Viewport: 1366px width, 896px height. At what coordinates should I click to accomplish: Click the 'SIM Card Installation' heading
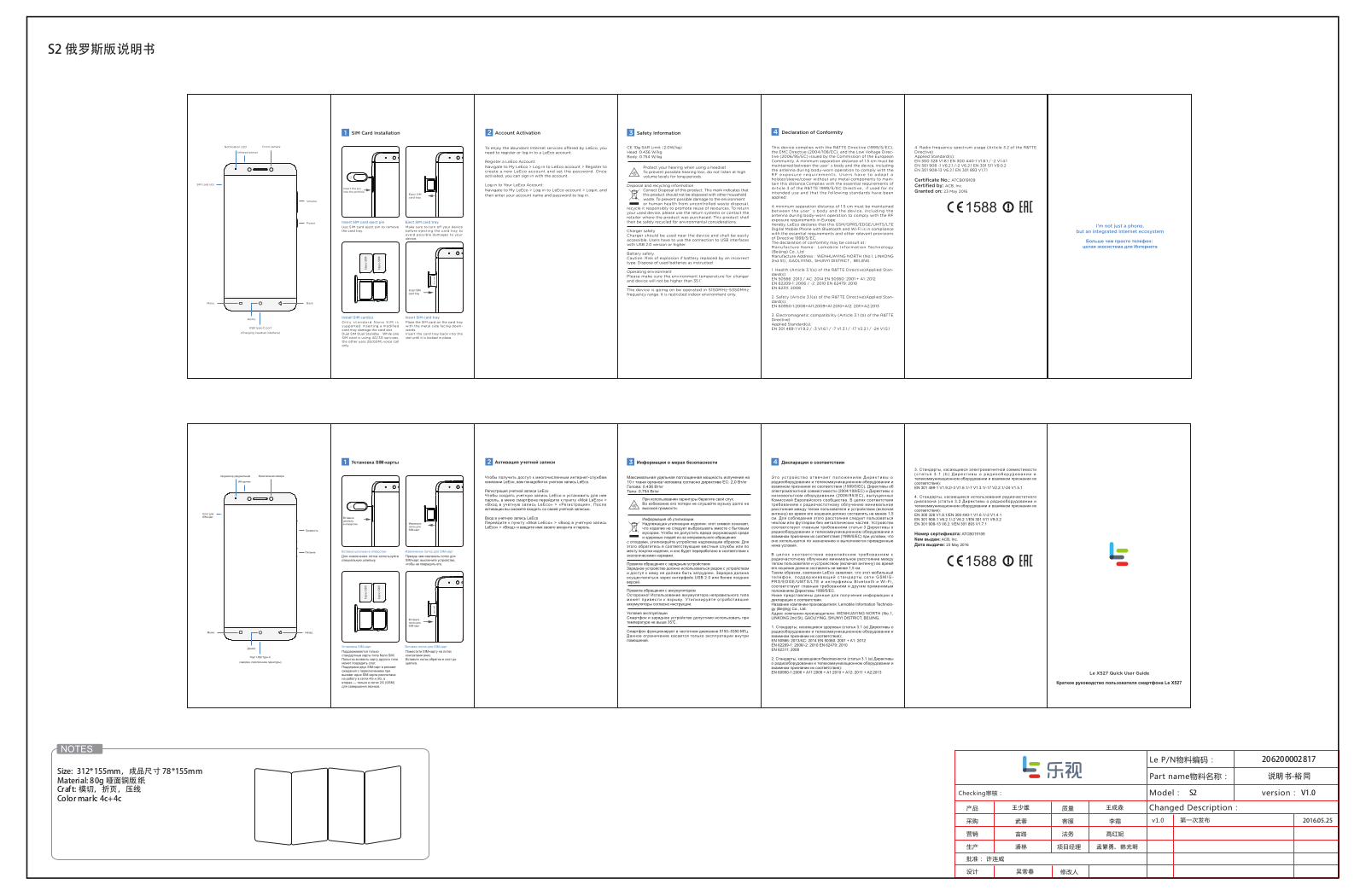[x=376, y=133]
